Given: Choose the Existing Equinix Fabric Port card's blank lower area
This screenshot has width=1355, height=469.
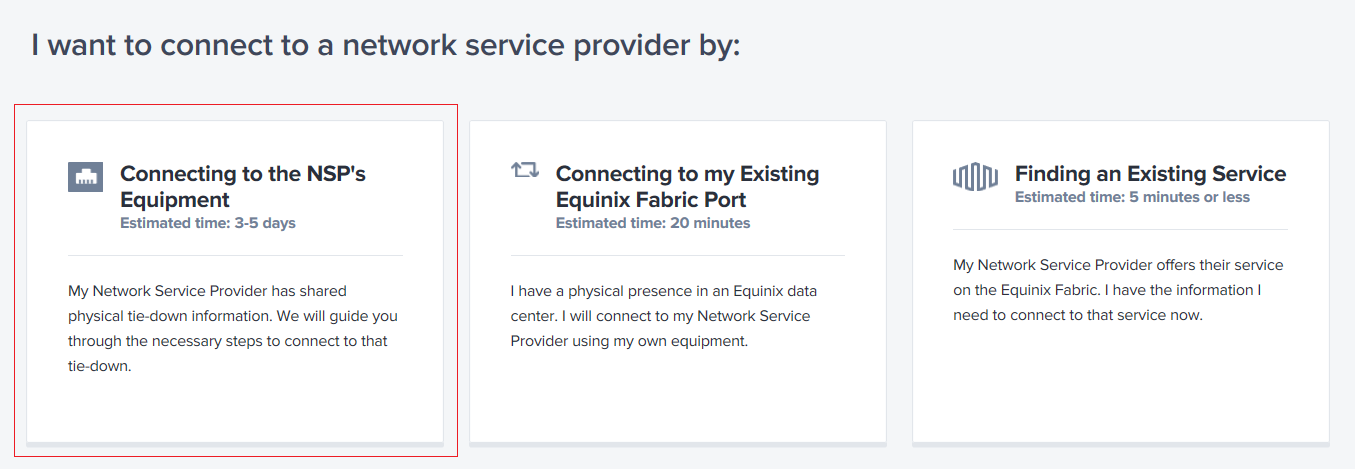Looking at the screenshot, I should pyautogui.click(x=678, y=400).
